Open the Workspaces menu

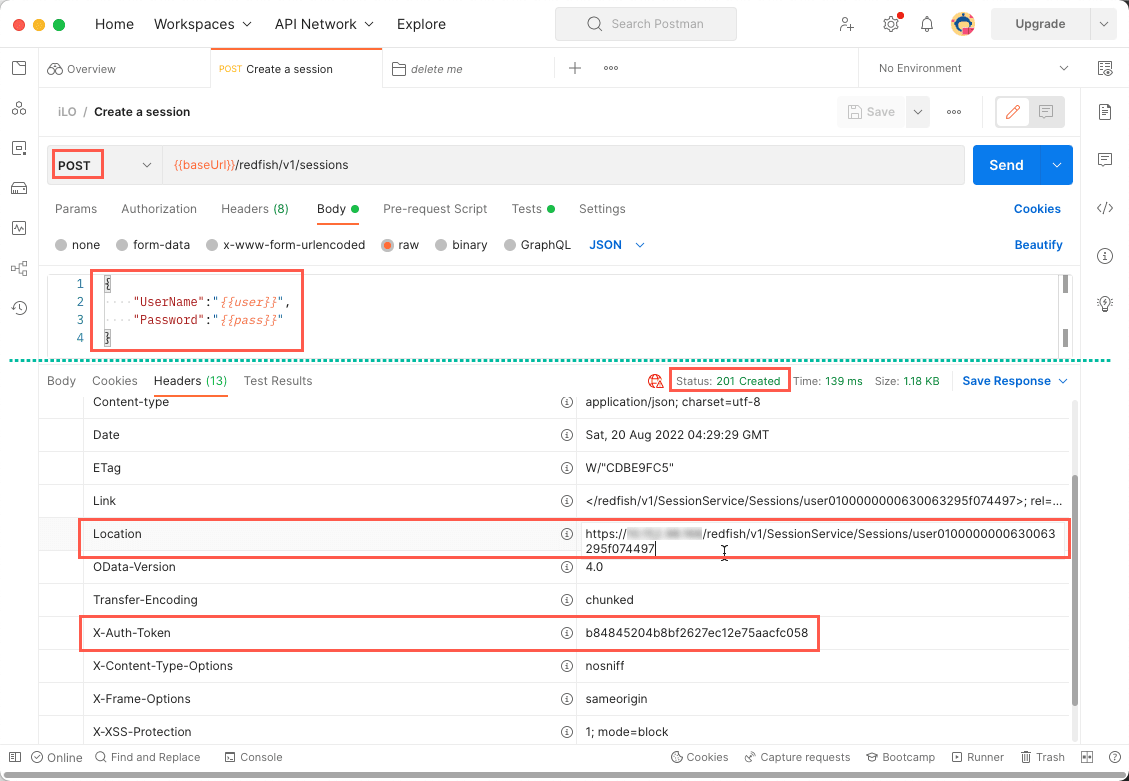203,24
